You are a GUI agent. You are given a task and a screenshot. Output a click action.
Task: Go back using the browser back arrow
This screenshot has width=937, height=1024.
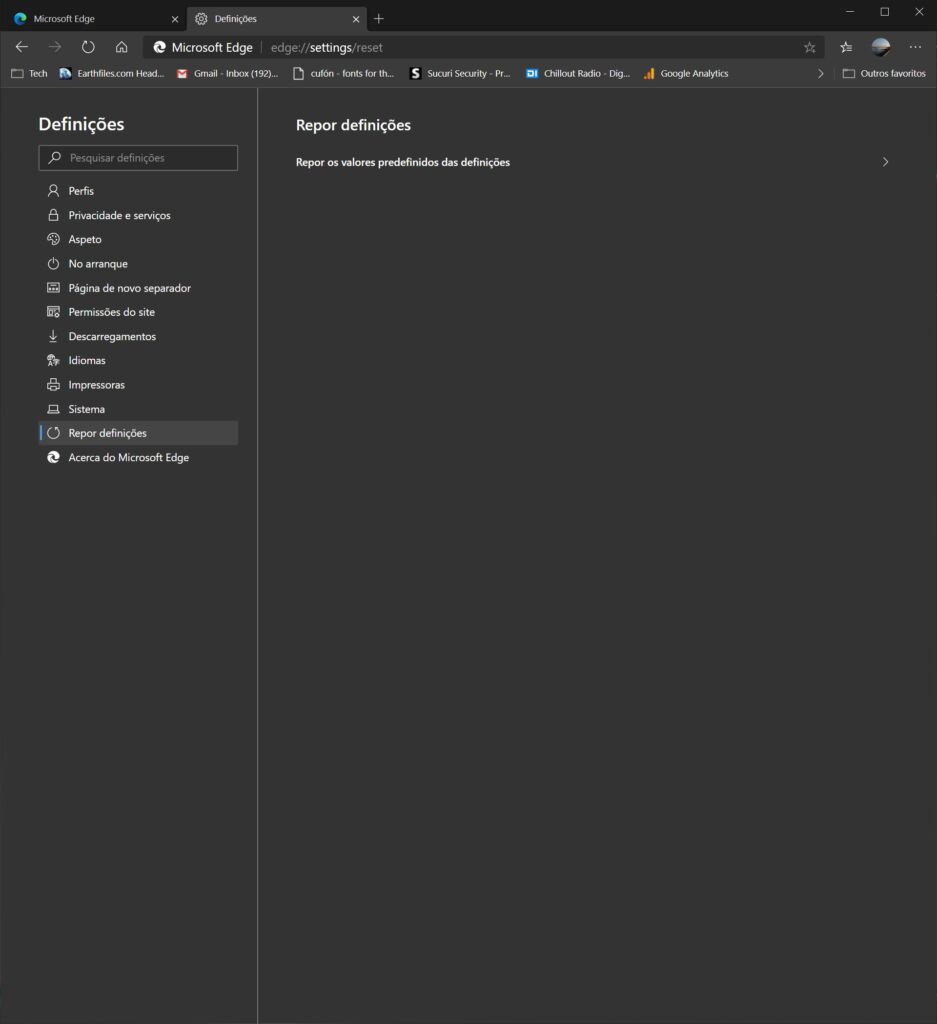coord(22,47)
